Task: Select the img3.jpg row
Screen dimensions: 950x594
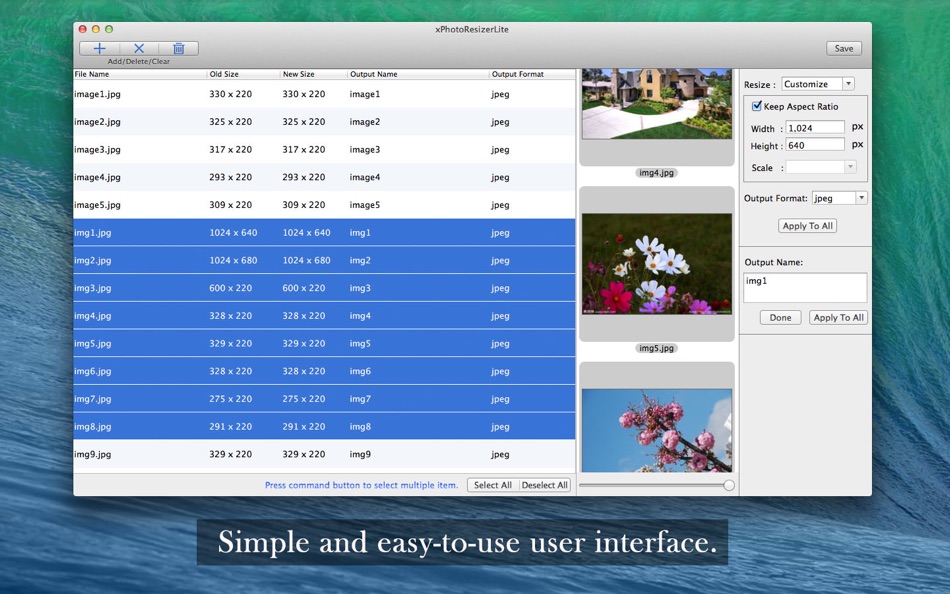Action: (x=324, y=288)
